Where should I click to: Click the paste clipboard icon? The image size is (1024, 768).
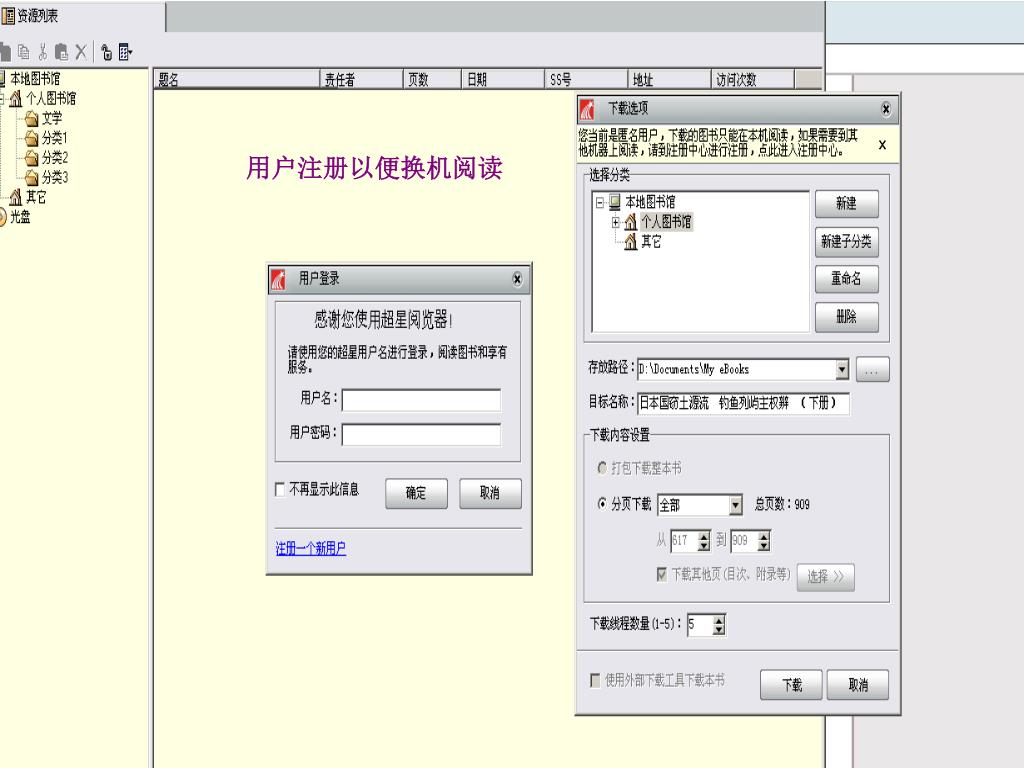pos(62,51)
